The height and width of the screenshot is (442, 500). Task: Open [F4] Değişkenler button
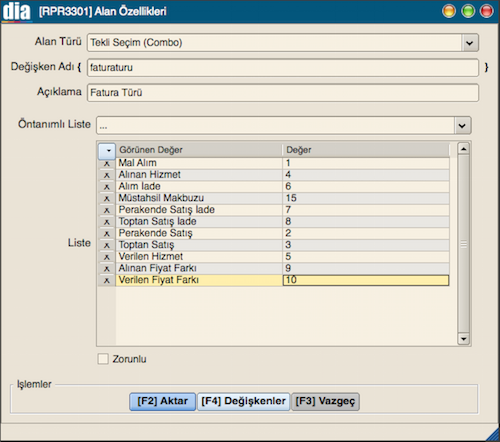coord(244,401)
